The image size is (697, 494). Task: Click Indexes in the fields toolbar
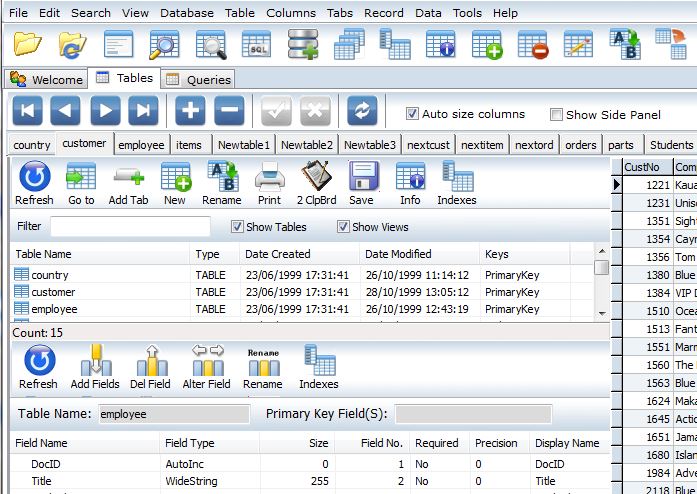(x=319, y=368)
